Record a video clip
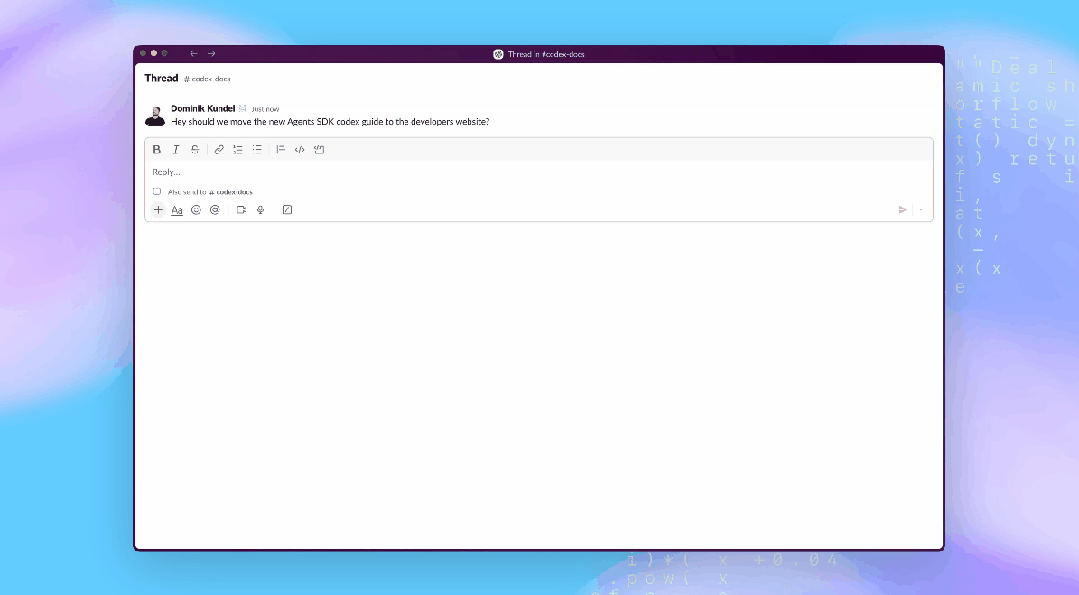 [242, 210]
